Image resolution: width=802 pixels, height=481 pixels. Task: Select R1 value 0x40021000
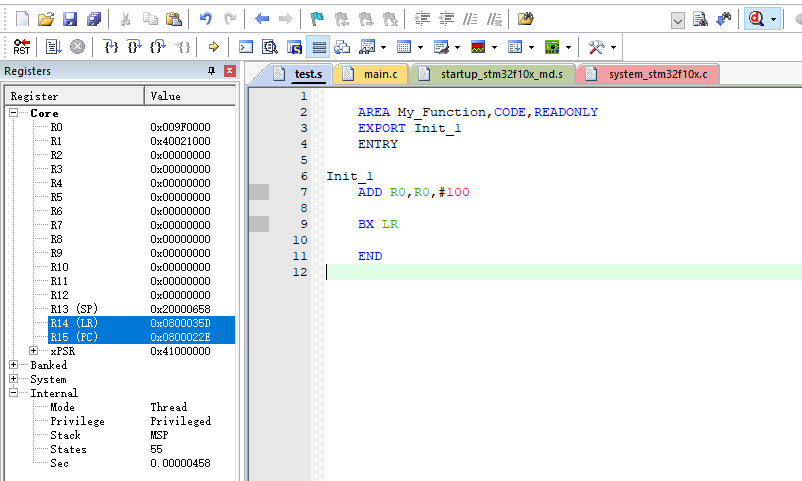[180, 141]
